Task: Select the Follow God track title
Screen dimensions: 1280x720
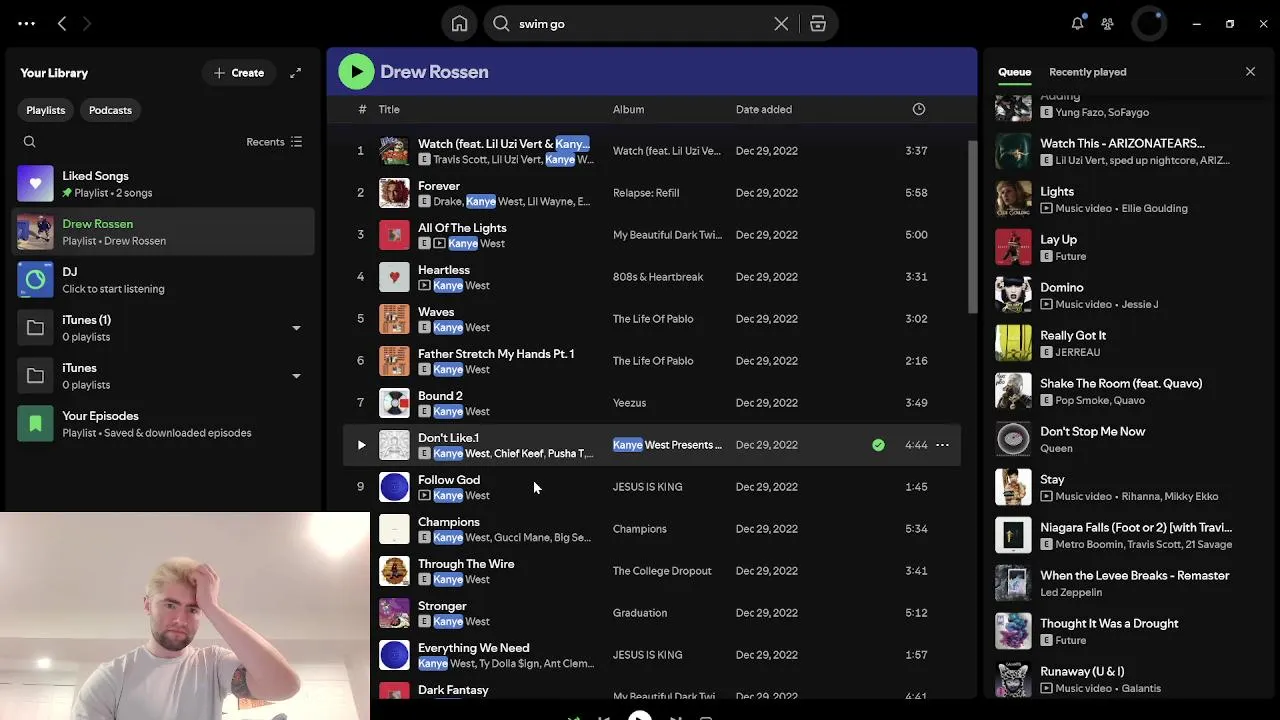Action: (x=449, y=480)
